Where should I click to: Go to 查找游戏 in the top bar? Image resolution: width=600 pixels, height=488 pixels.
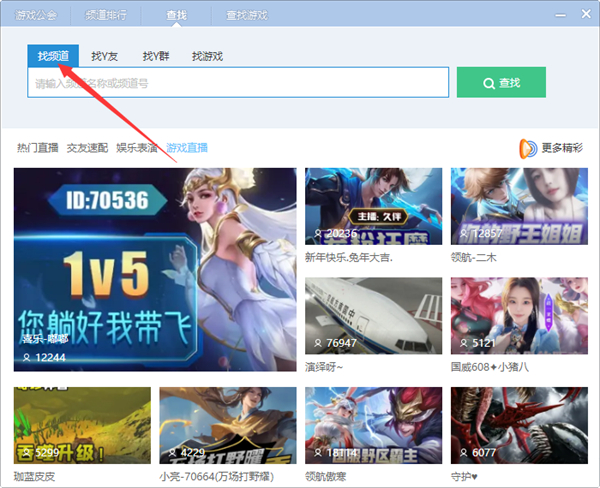tap(246, 15)
